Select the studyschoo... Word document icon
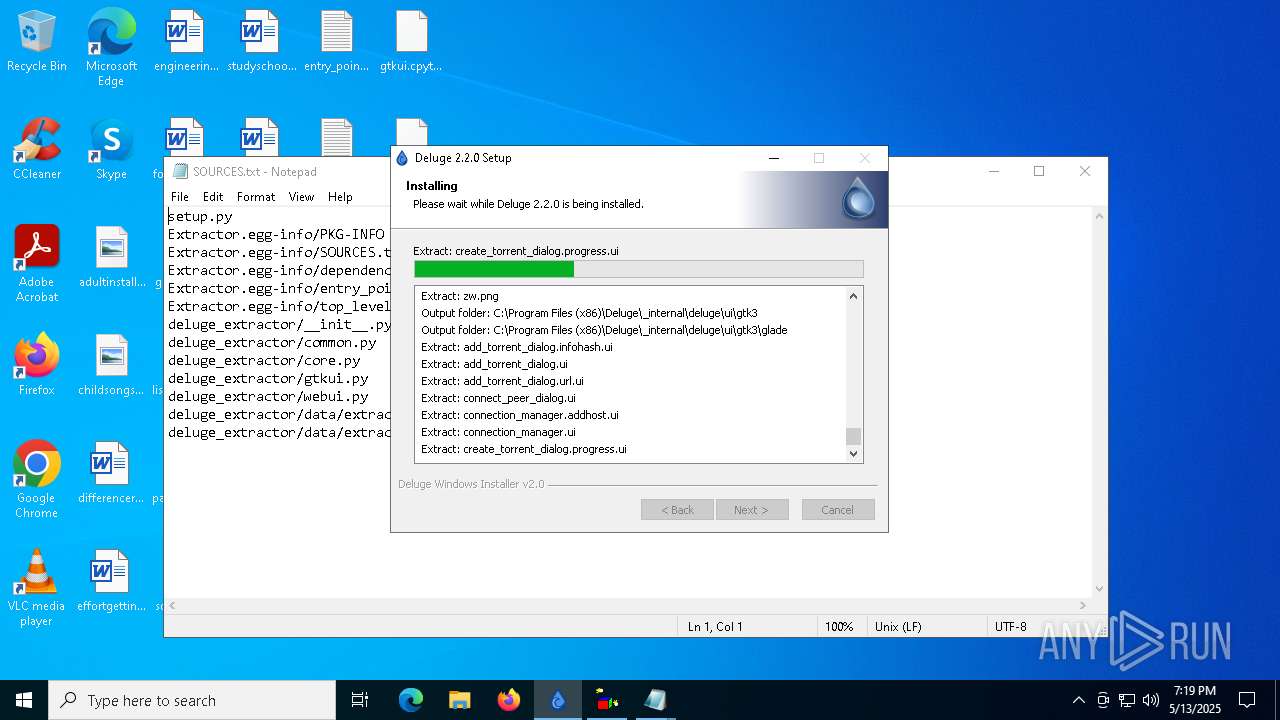 click(x=261, y=42)
